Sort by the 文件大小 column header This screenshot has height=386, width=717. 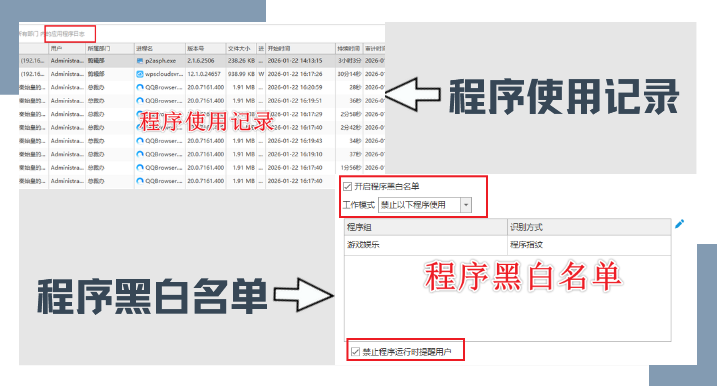click(x=241, y=48)
